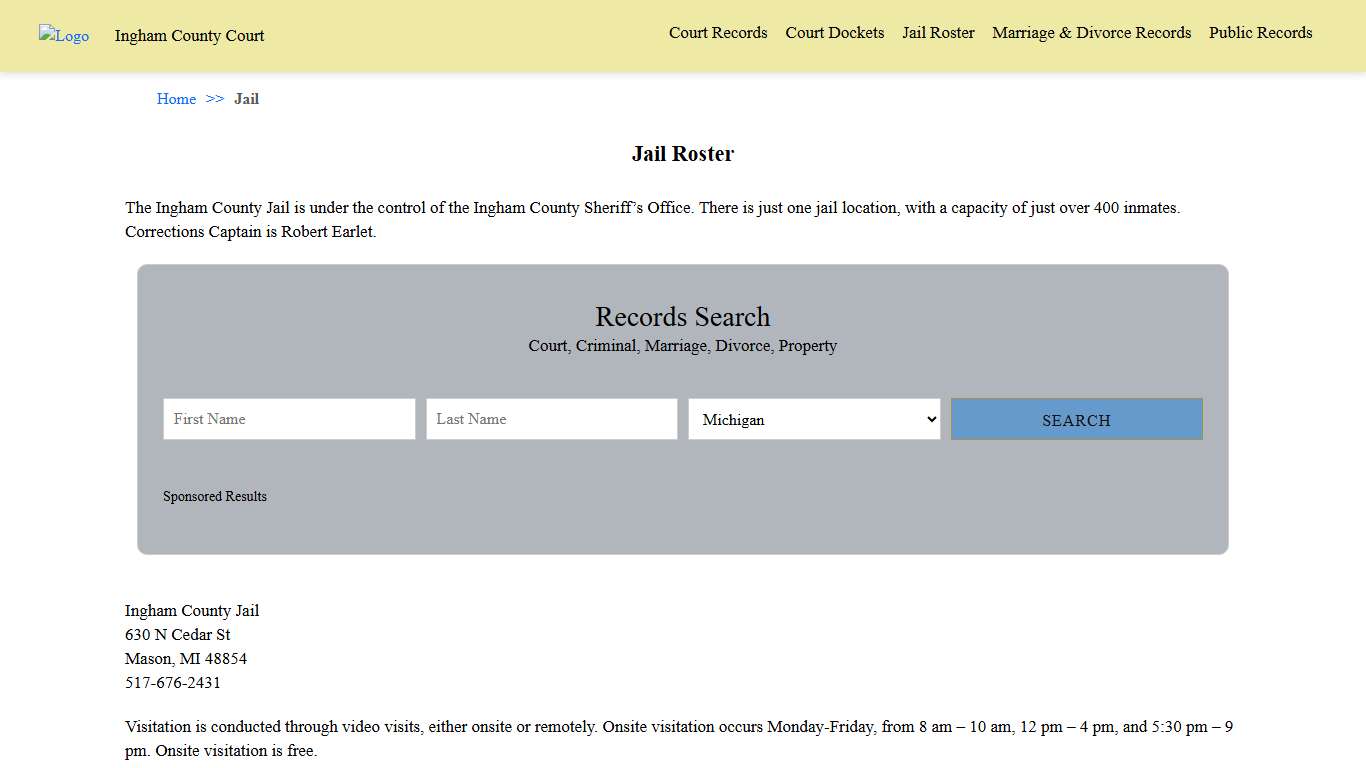The height and width of the screenshot is (768, 1366).
Task: Open the Court Dockets section
Action: tap(834, 33)
